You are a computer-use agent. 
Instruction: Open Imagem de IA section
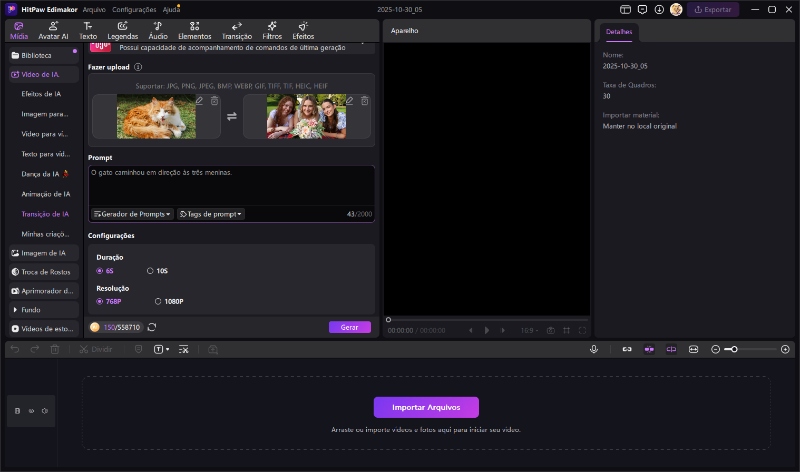(x=44, y=253)
